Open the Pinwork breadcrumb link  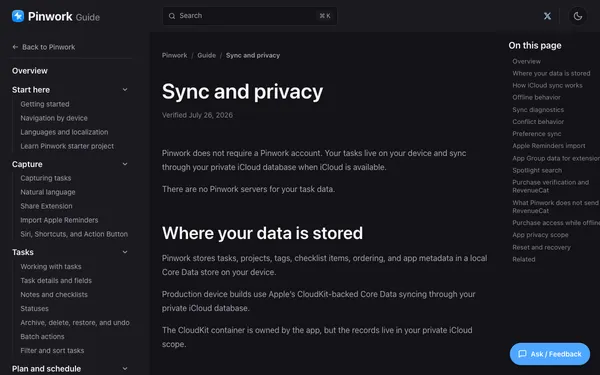[x=174, y=55]
